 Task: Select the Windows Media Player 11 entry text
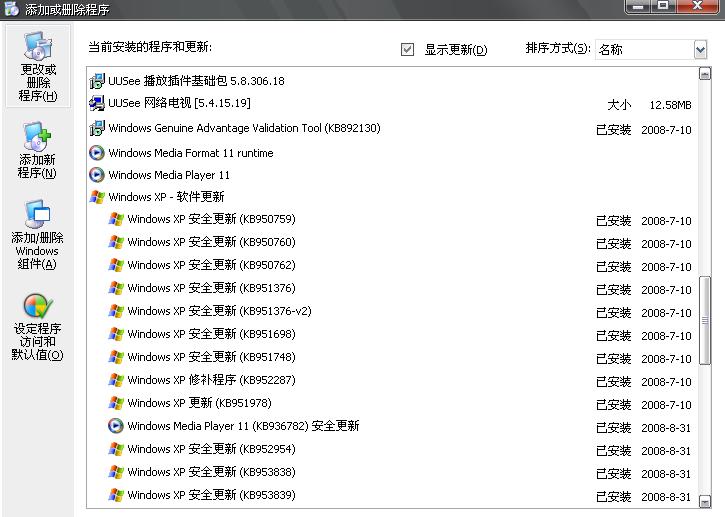click(x=169, y=175)
